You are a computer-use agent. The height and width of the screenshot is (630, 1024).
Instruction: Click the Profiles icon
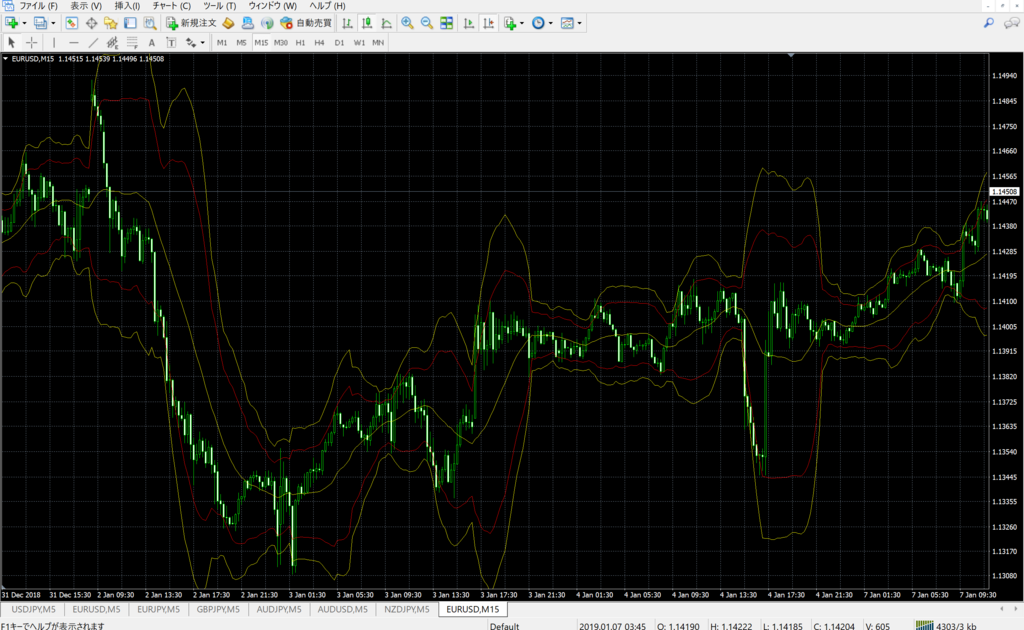[40, 24]
